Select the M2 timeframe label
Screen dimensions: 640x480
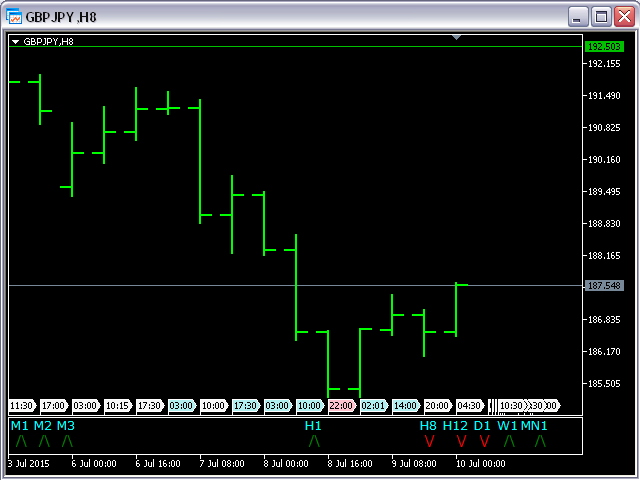43,426
